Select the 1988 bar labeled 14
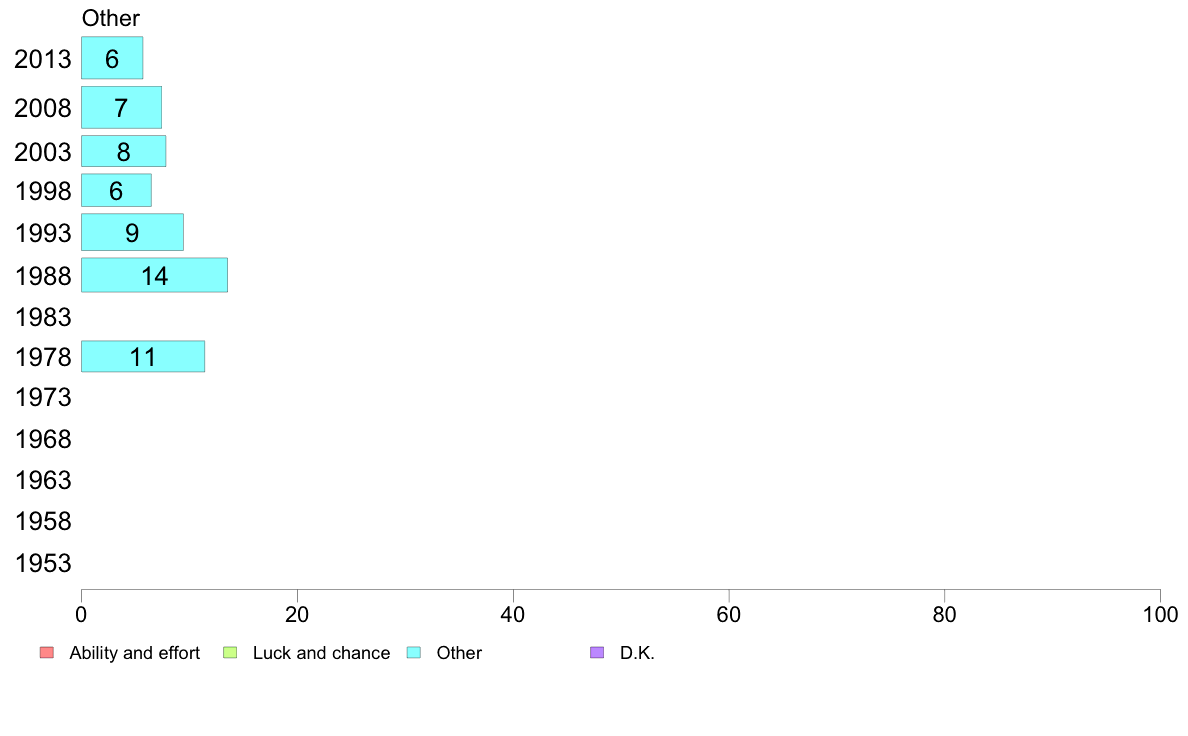This screenshot has width=1188, height=736. [155, 275]
